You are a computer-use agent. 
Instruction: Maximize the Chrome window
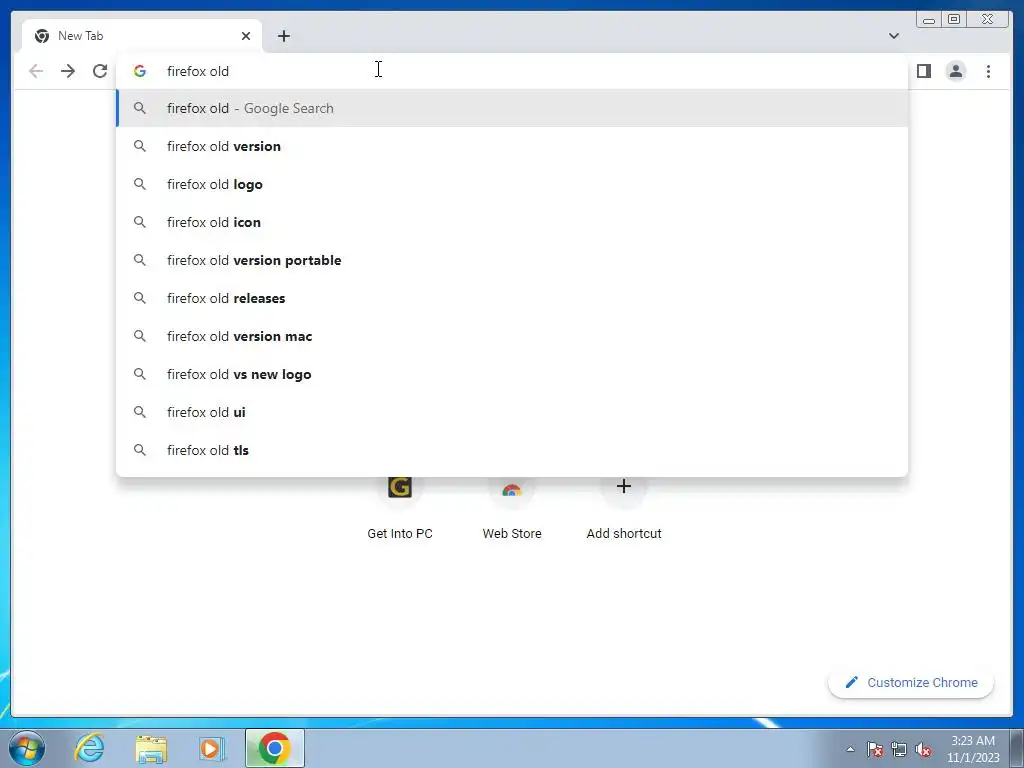(953, 19)
